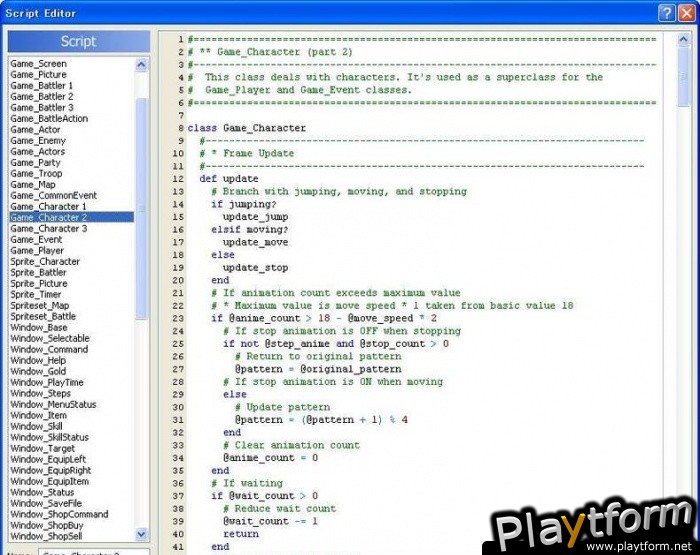Close the Script Editor window
700x555 pixels.
[687, 13]
